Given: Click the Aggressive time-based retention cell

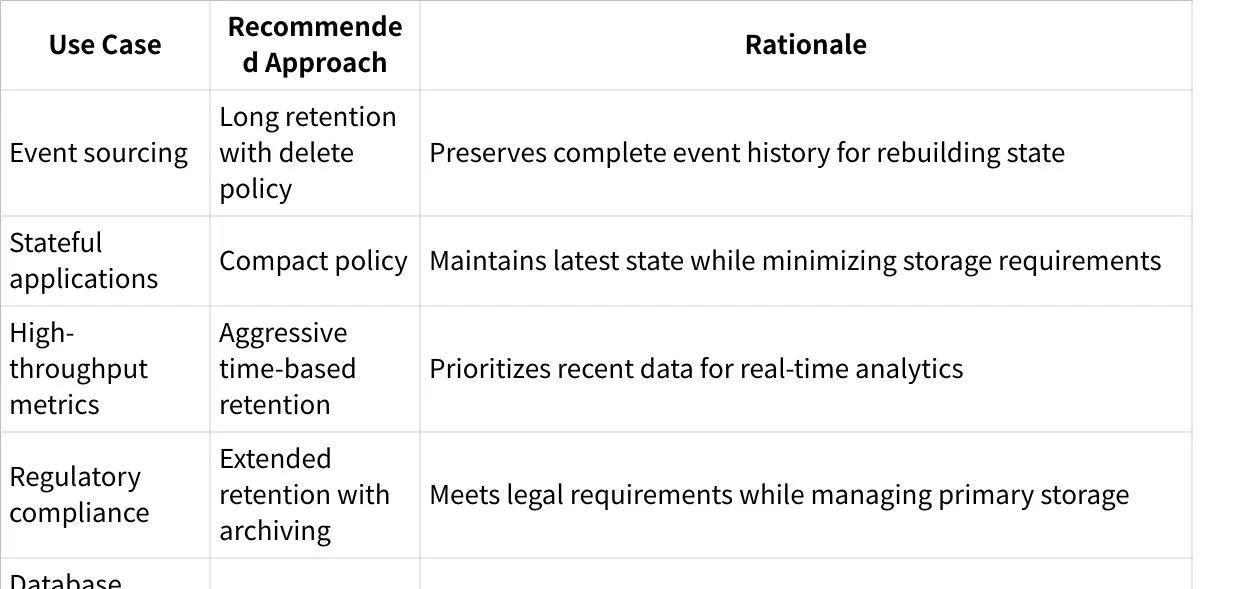Looking at the screenshot, I should point(288,369).
